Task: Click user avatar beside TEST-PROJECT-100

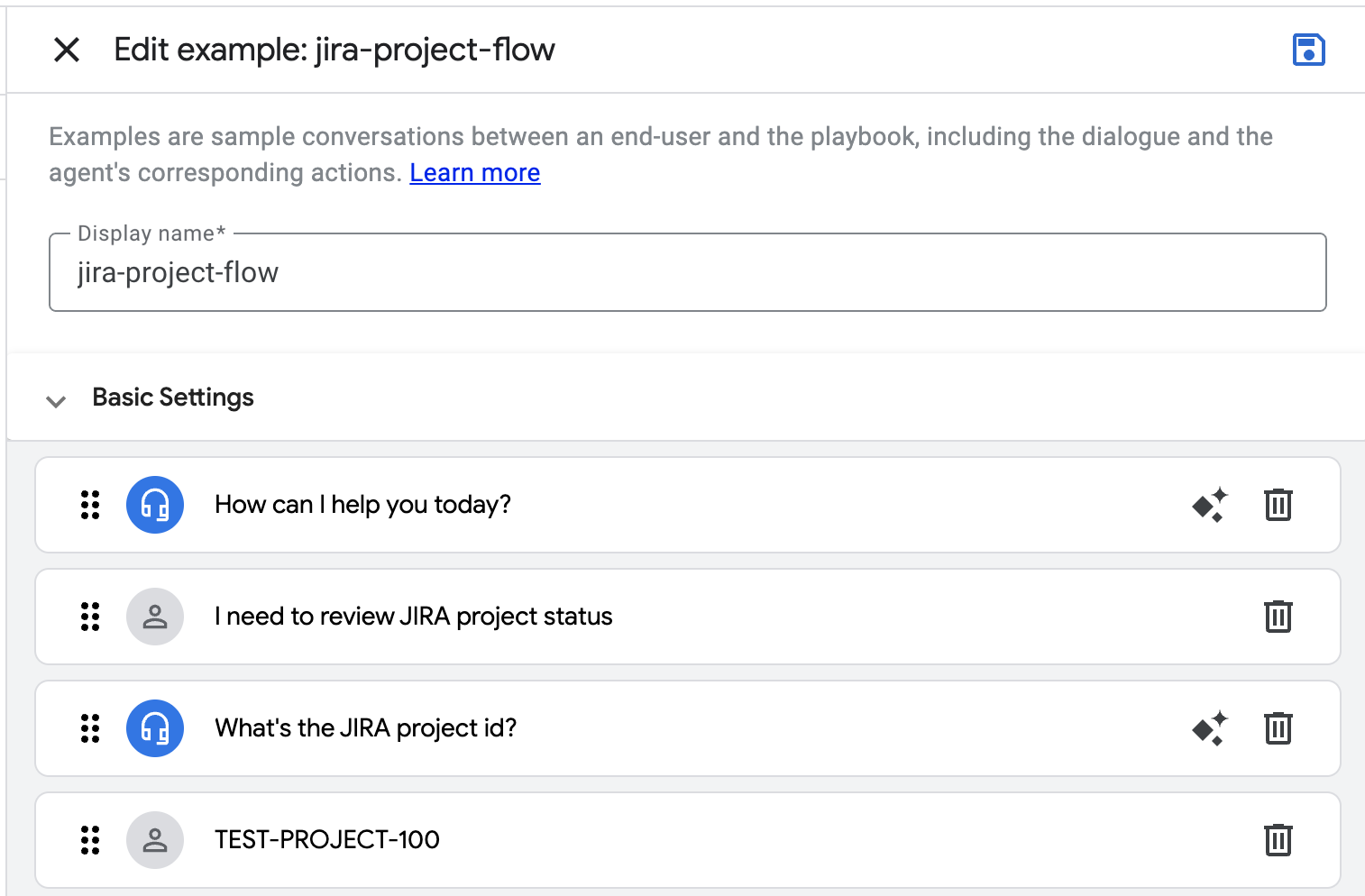Action: point(155,840)
